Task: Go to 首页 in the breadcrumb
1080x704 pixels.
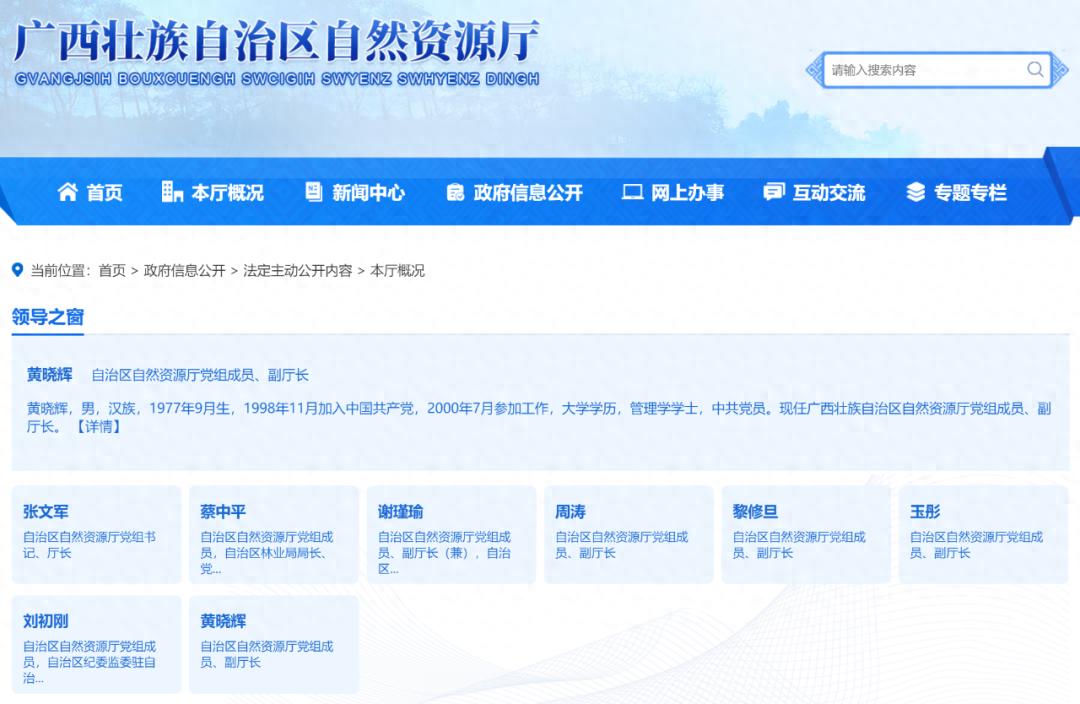Action: pyautogui.click(x=112, y=271)
